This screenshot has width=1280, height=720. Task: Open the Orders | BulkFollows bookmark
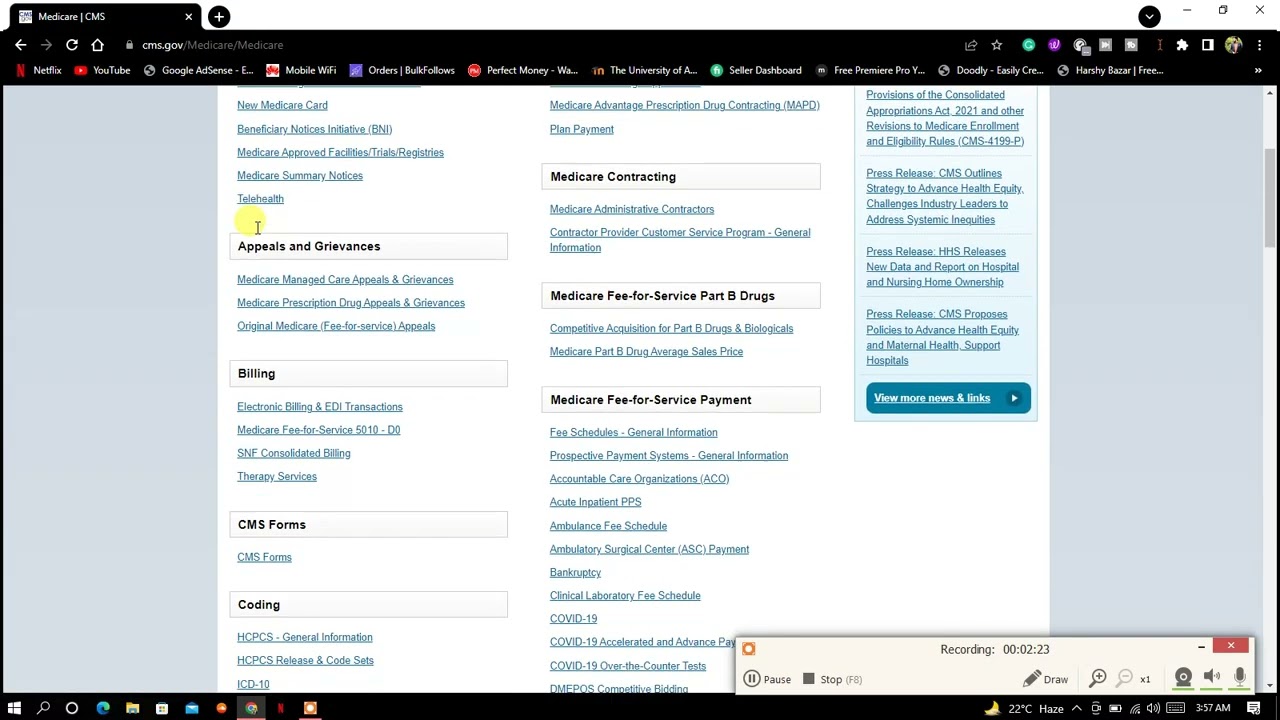(401, 70)
